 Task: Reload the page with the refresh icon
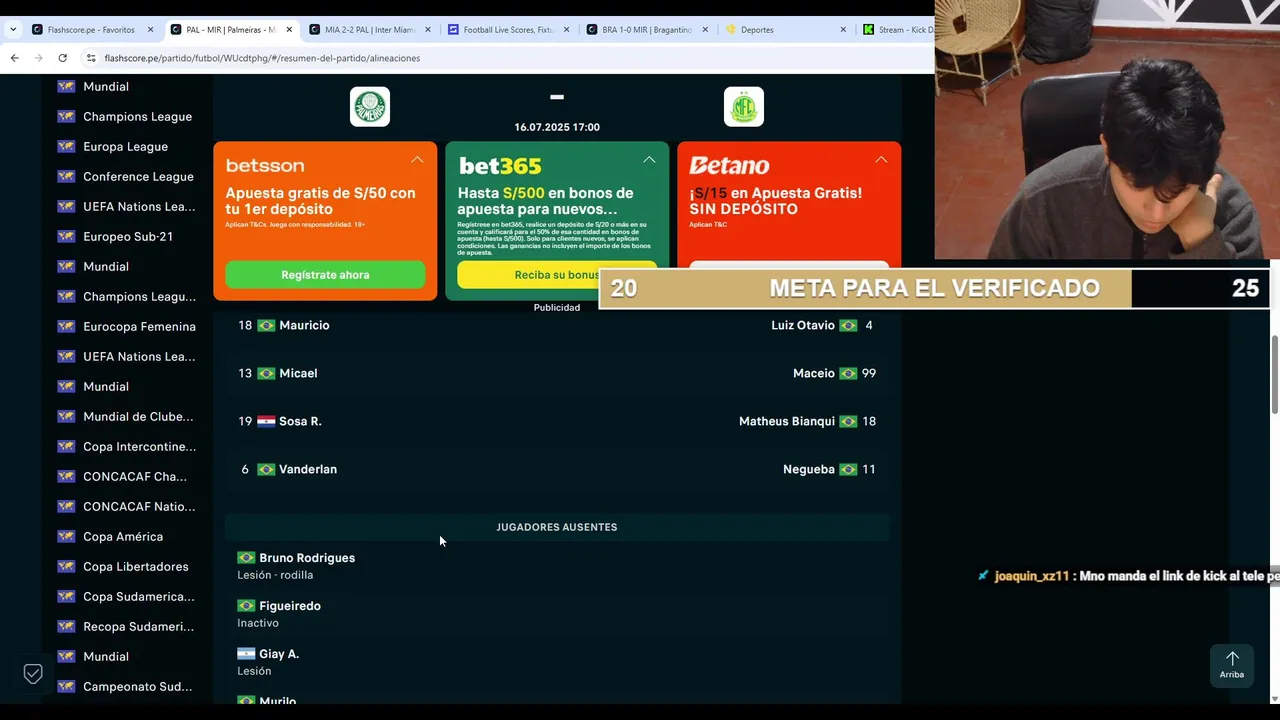tap(62, 58)
